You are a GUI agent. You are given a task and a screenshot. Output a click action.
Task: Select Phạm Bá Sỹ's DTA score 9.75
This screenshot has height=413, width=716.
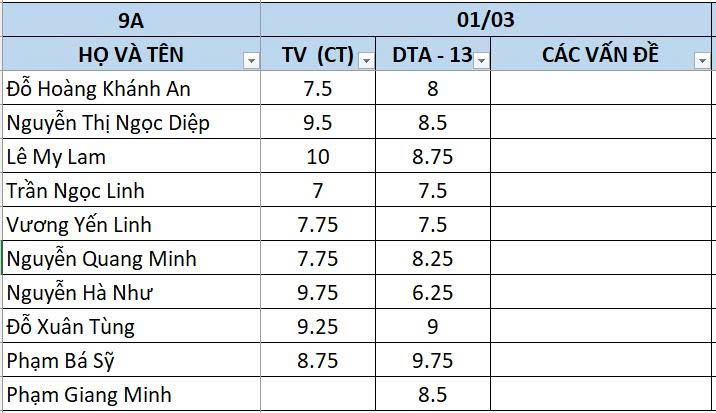point(432,361)
